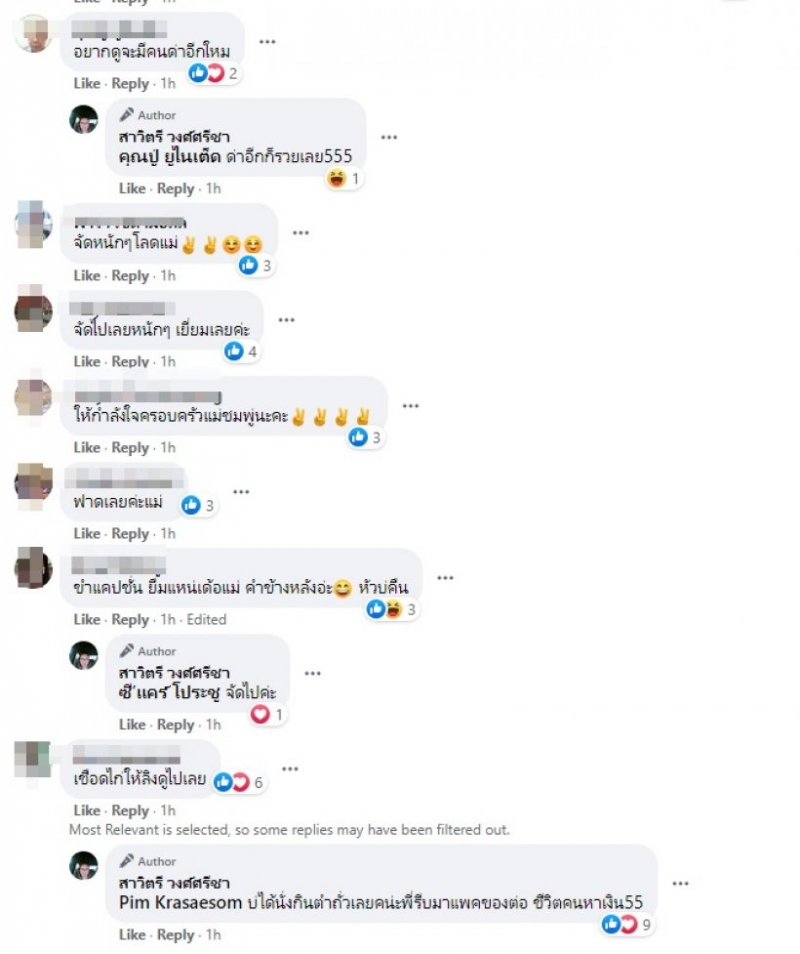Open three-dot menu on Pim Krasaesom reply
Image resolution: width=800 pixels, height=954 pixels.
[680, 883]
